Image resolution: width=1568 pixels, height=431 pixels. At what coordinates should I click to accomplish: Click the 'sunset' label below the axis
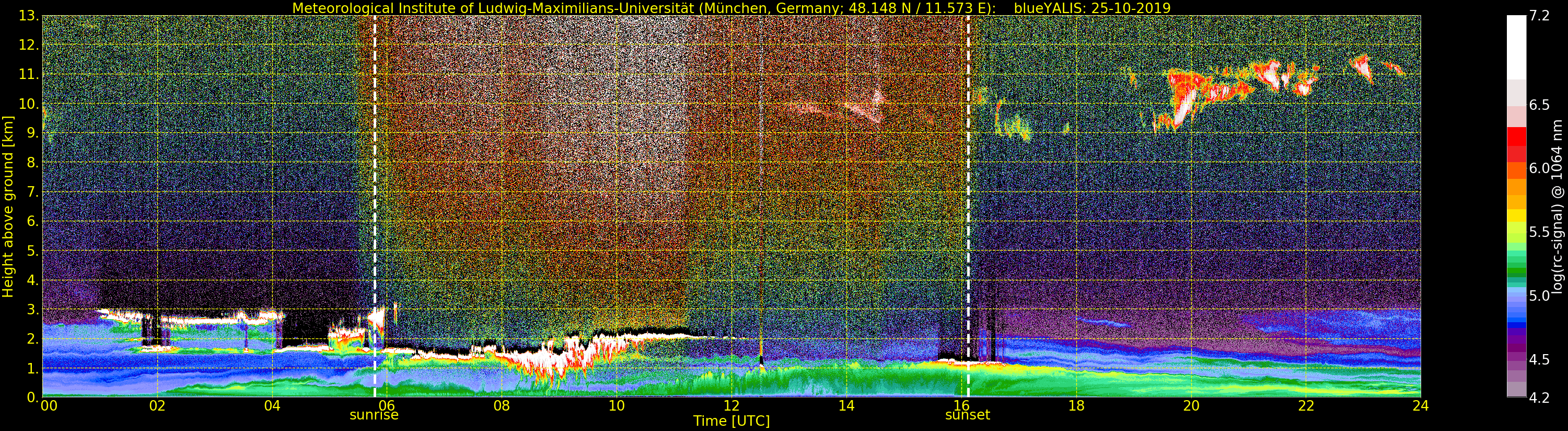coord(967,415)
